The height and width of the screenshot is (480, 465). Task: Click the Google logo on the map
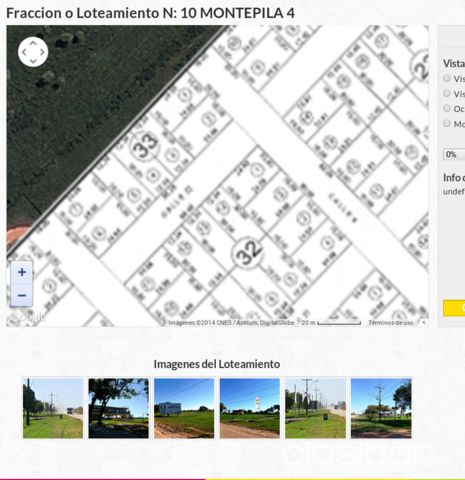click(x=27, y=316)
